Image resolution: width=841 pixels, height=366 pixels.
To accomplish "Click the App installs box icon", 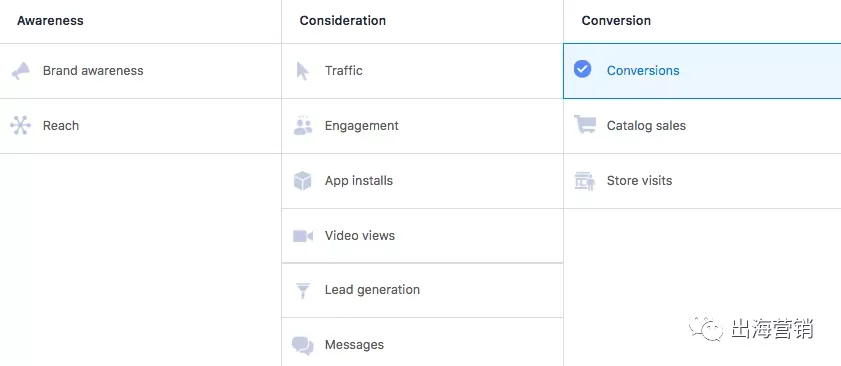I will click(x=303, y=181).
